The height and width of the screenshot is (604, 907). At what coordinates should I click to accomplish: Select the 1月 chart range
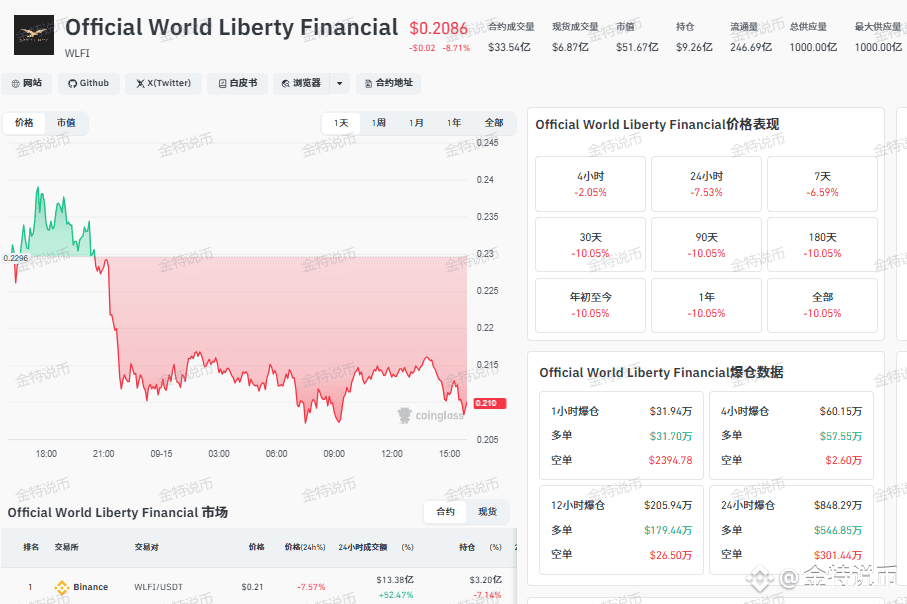(x=416, y=123)
